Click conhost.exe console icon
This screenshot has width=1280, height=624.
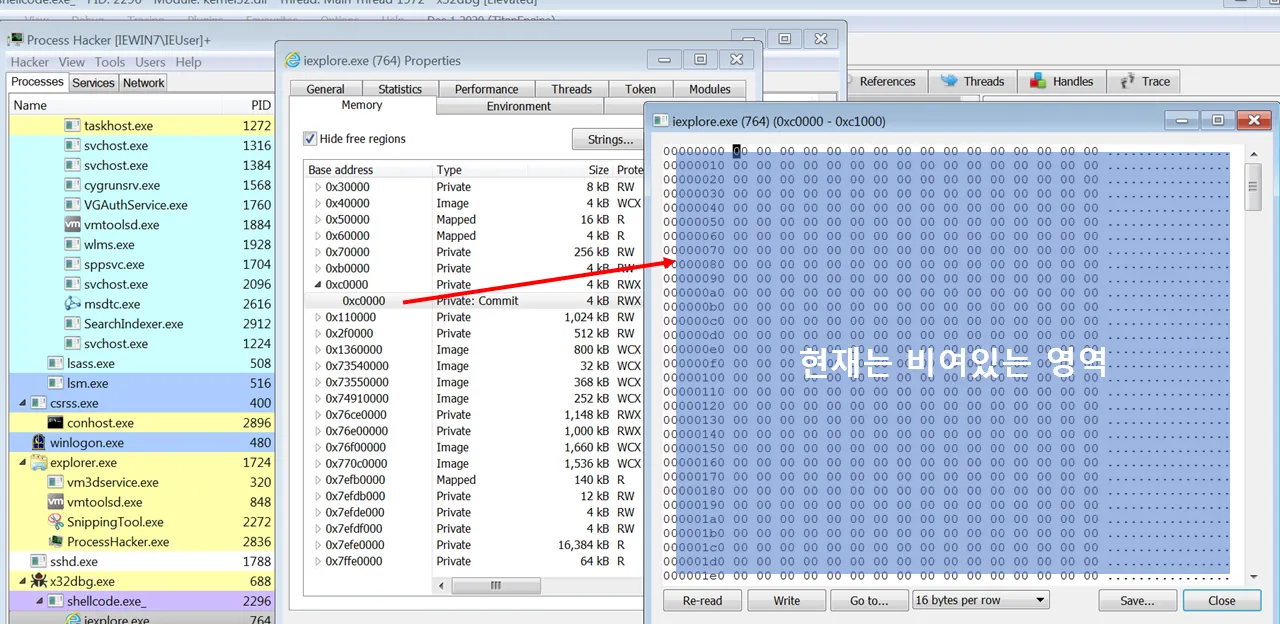click(55, 423)
